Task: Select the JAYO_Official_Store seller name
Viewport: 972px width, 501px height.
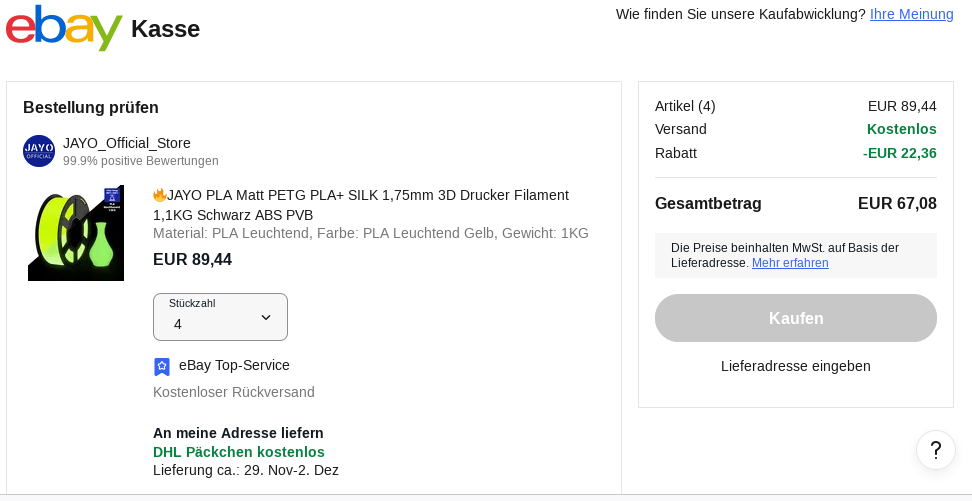Action: (x=126, y=143)
